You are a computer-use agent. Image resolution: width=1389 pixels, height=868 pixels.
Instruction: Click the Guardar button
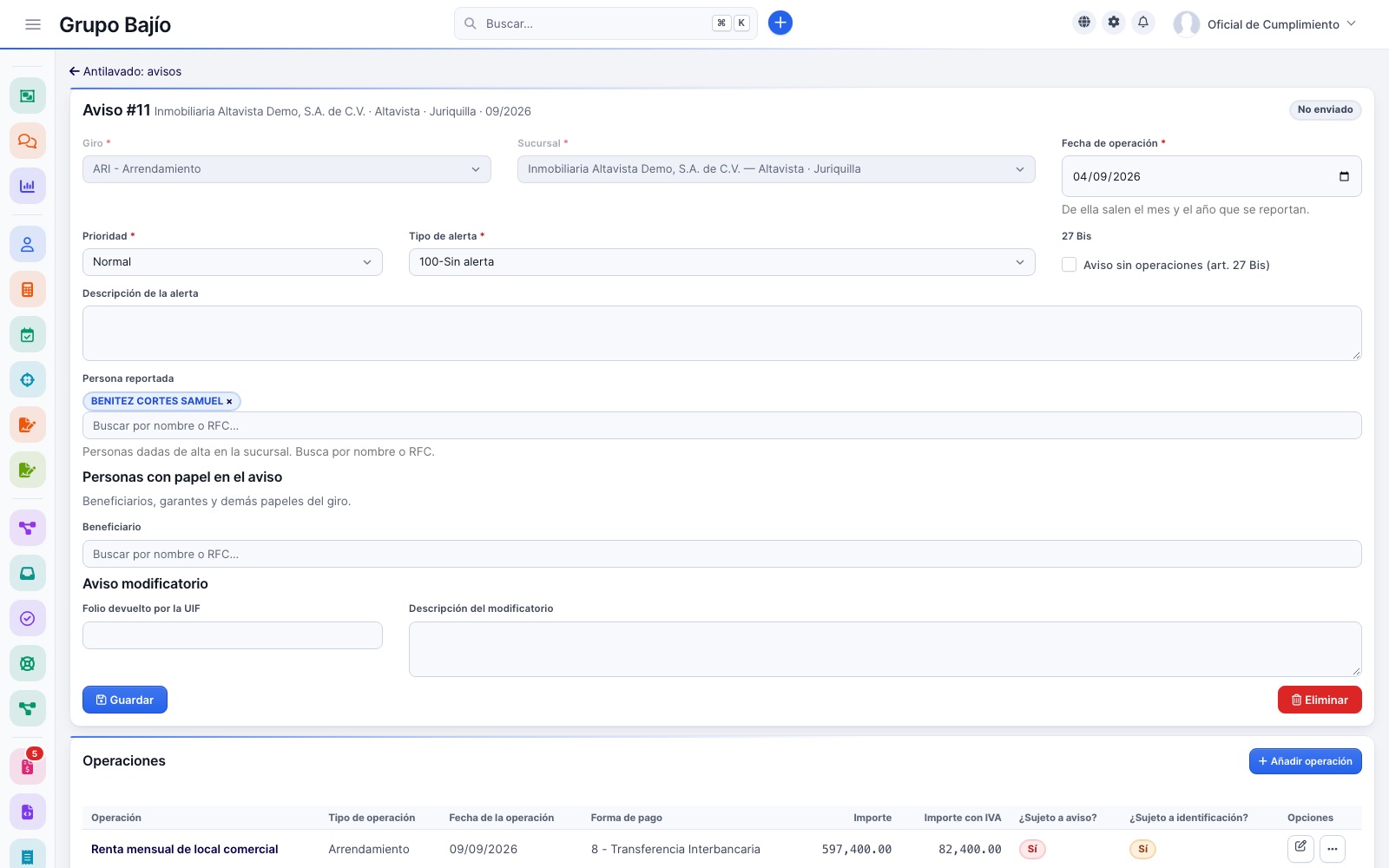click(x=125, y=700)
